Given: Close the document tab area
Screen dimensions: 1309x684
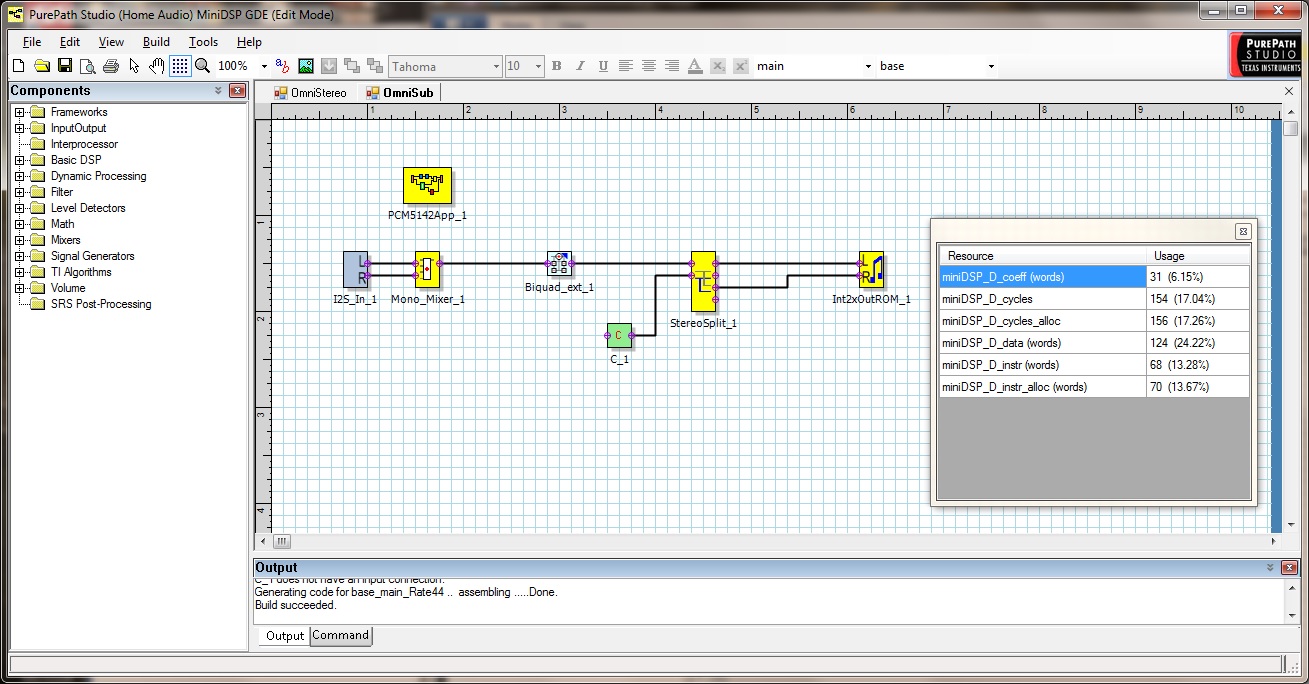Looking at the screenshot, I should [x=1289, y=92].
